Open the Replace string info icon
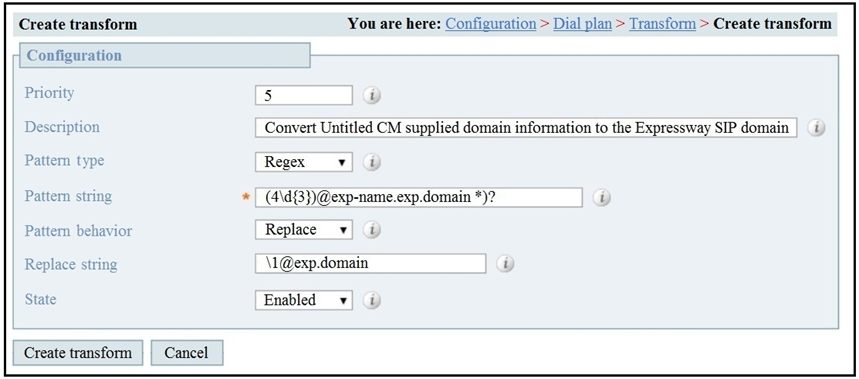Viewport: 859px width, 379px height. [x=505, y=264]
